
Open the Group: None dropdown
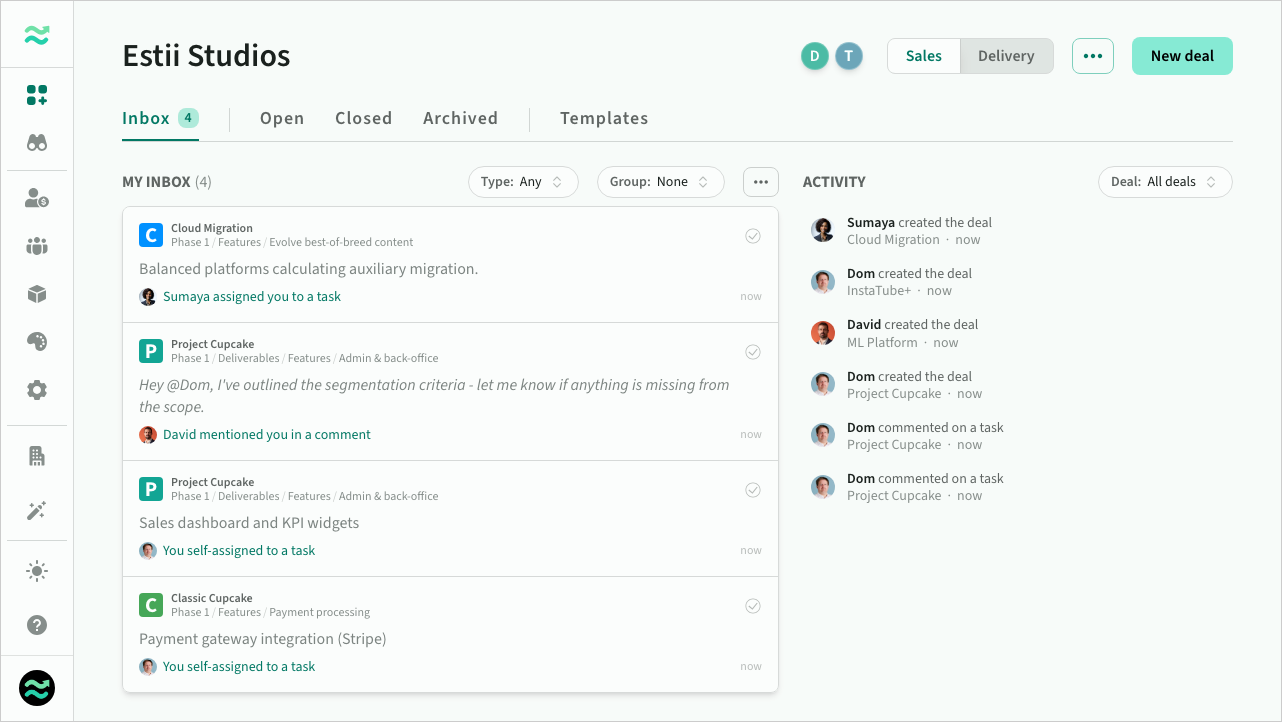[660, 182]
